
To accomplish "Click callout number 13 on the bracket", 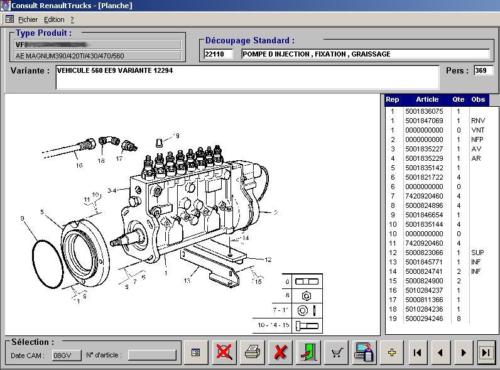I will 187,280.
